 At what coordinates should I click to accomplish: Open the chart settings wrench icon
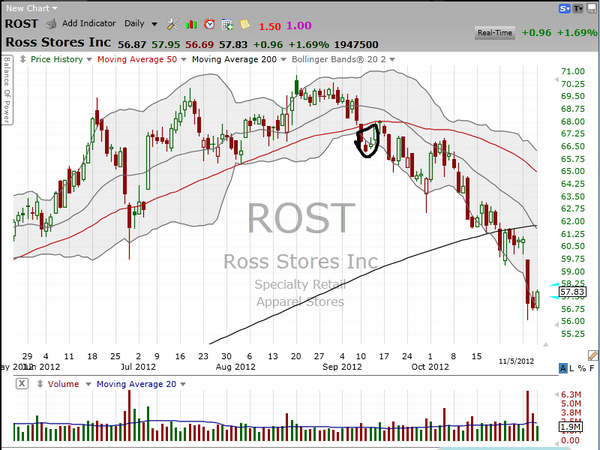[x=173, y=24]
